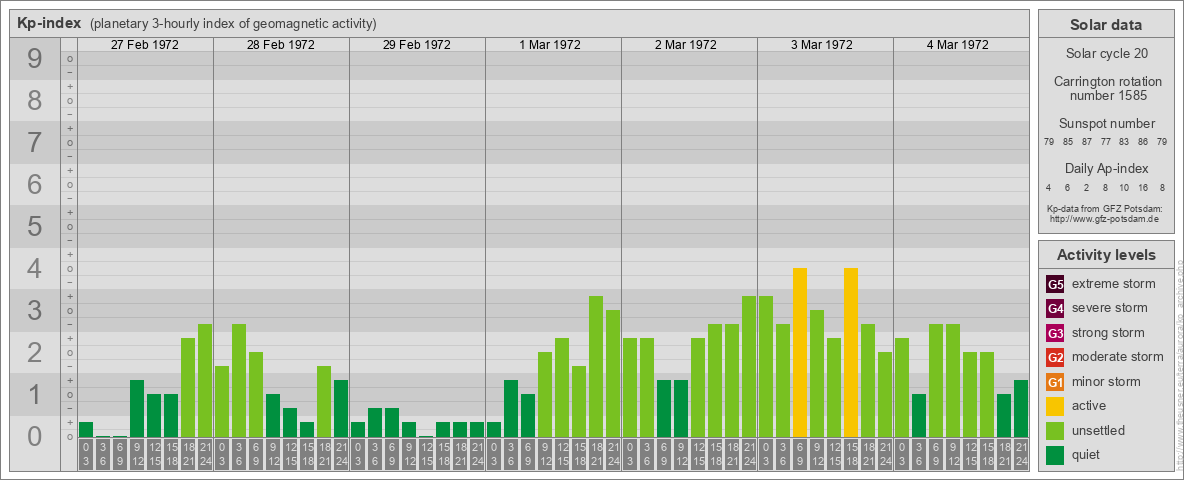Click the moderate storm legend label
The height and width of the screenshot is (480, 1184).
coord(1118,356)
